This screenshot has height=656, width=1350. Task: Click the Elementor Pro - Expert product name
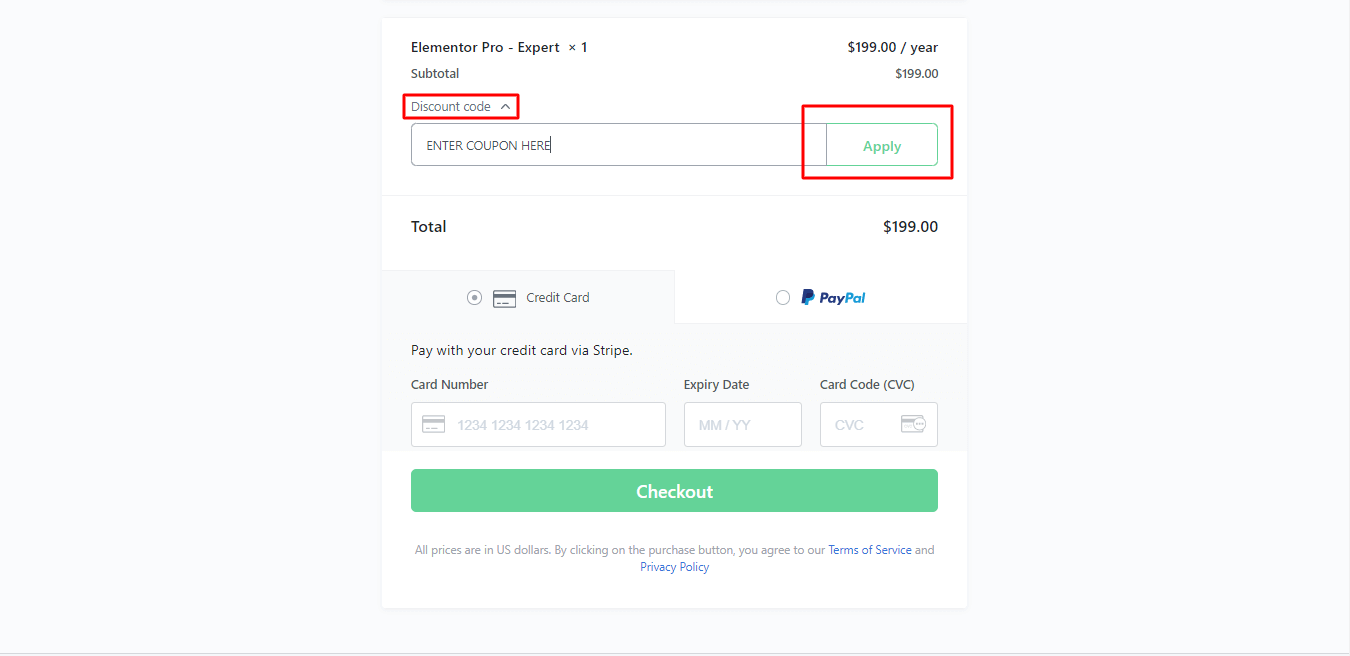click(485, 47)
